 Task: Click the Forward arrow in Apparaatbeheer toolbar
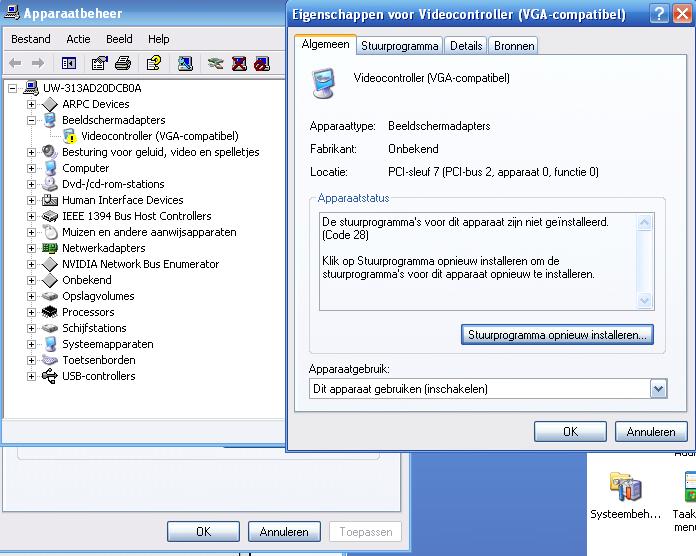[x=38, y=63]
